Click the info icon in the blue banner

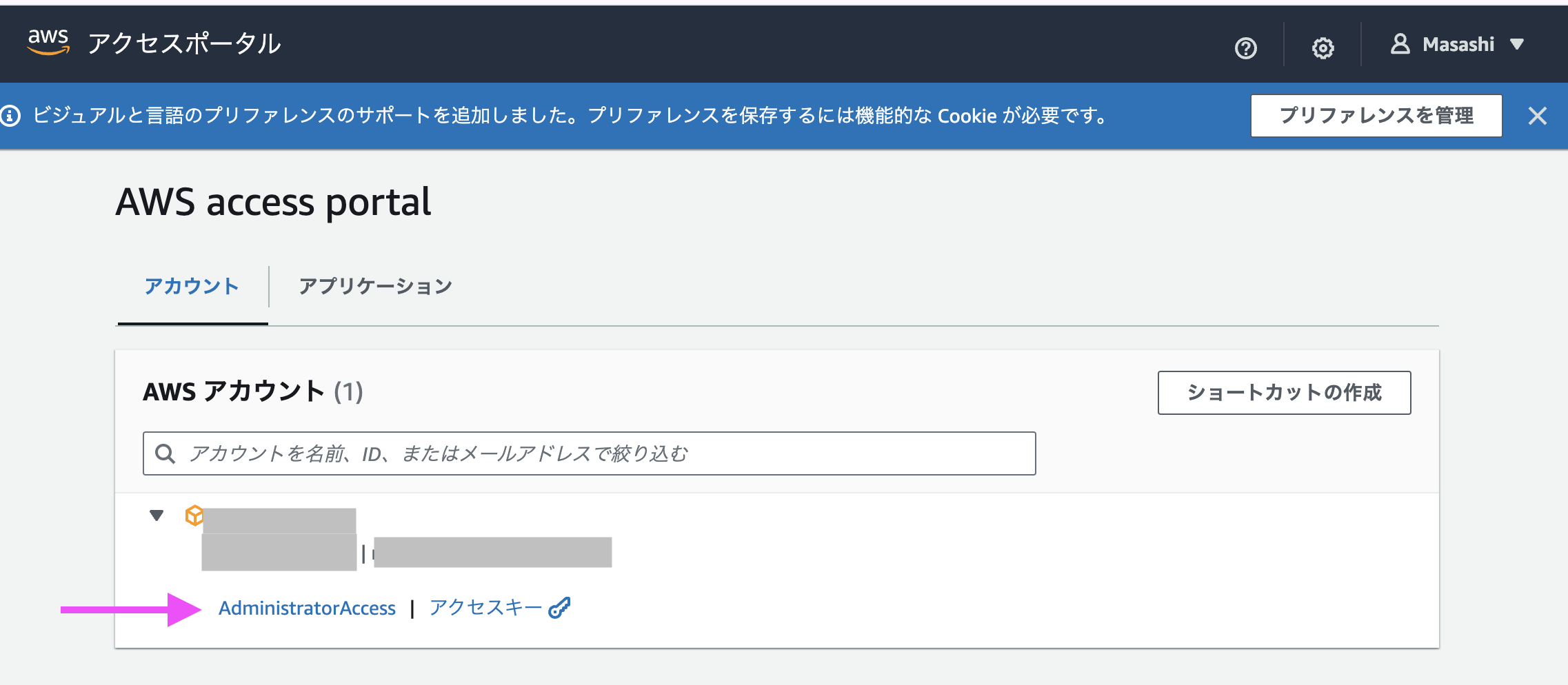click(10, 115)
